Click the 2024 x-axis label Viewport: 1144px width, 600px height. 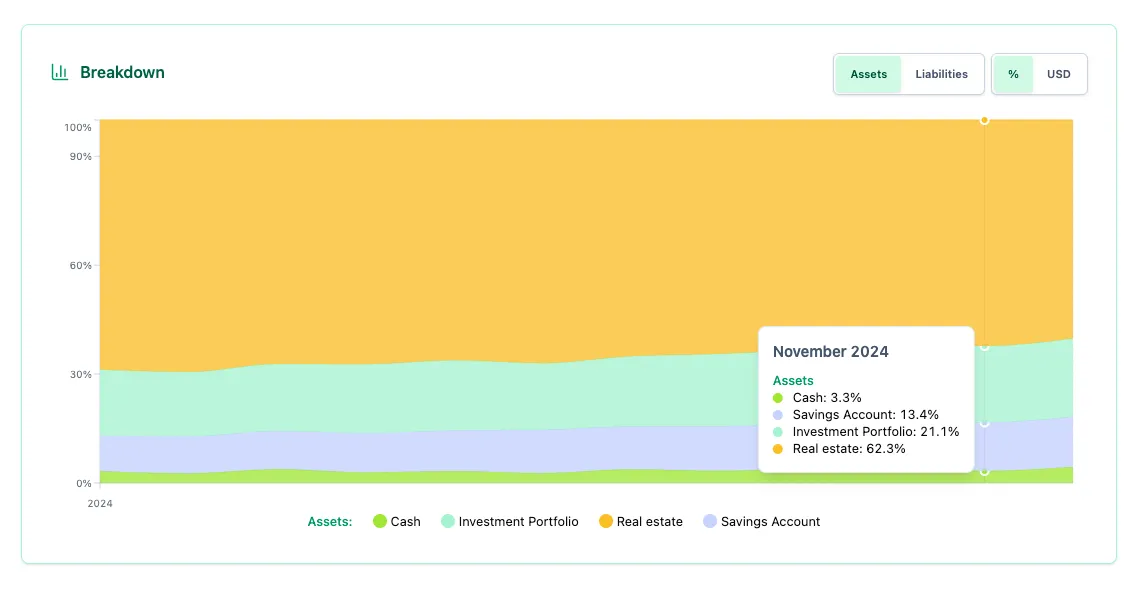[x=100, y=504]
